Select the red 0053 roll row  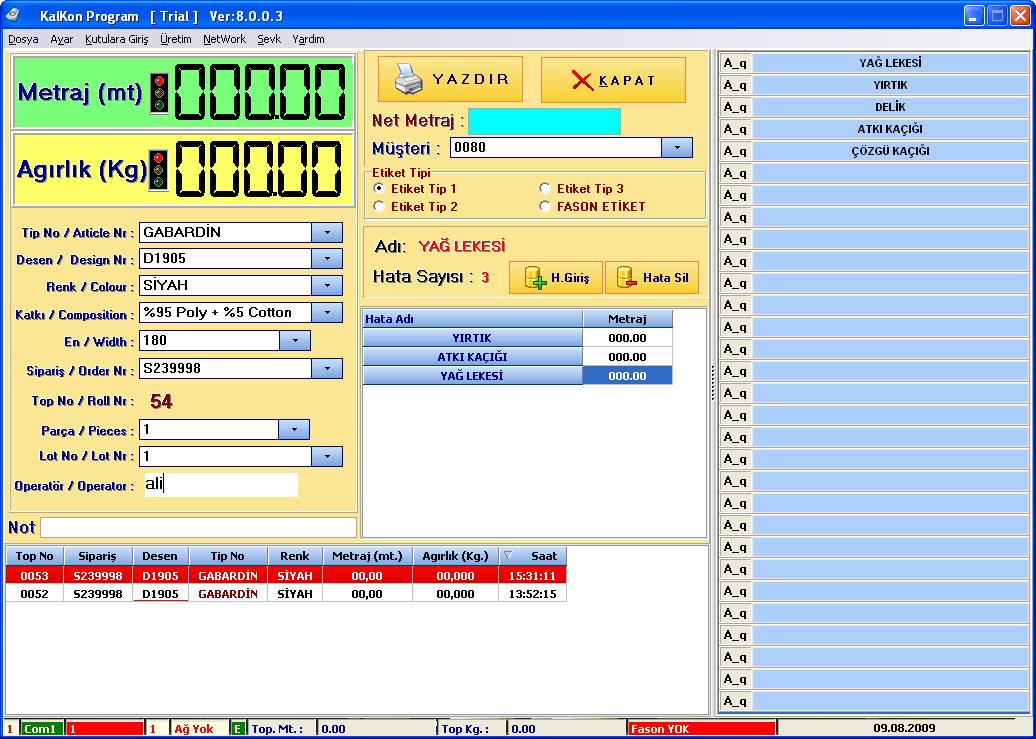(x=286, y=575)
